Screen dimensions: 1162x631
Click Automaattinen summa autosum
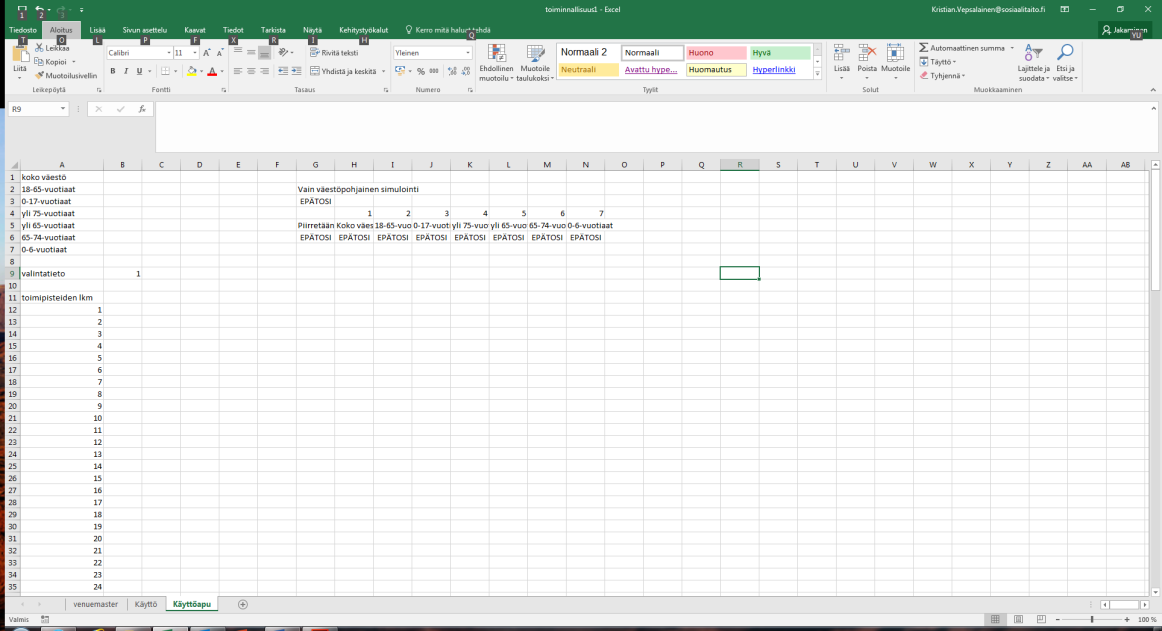point(962,48)
